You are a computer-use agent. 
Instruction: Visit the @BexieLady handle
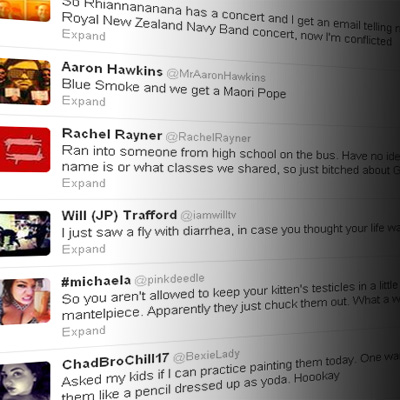(x=206, y=356)
